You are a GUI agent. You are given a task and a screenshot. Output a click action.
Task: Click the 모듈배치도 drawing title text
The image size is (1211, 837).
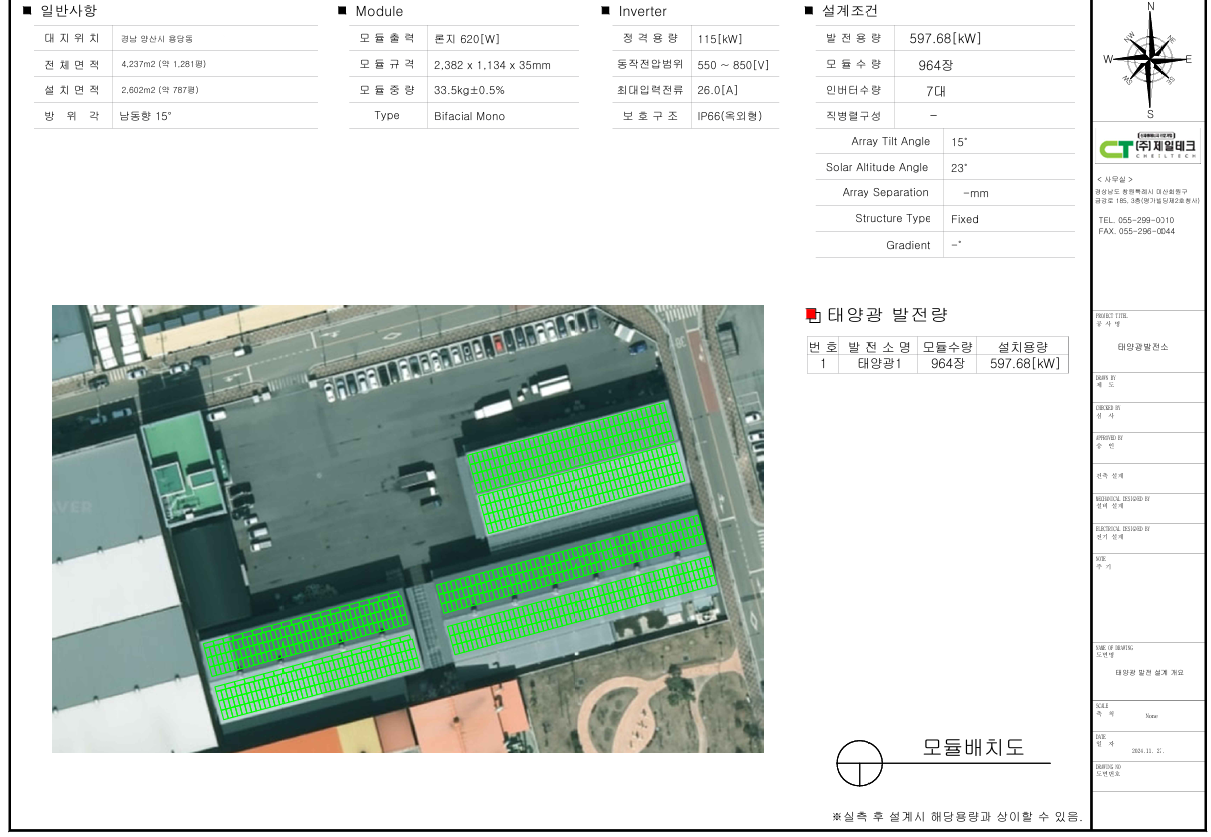click(972, 747)
